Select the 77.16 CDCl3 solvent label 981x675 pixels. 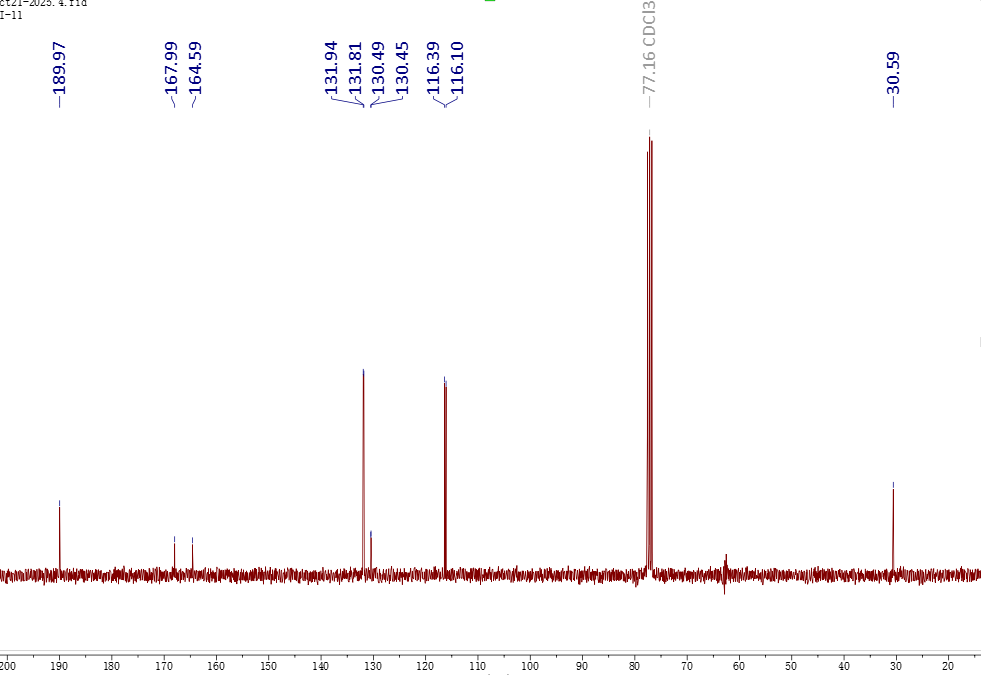pos(649,48)
